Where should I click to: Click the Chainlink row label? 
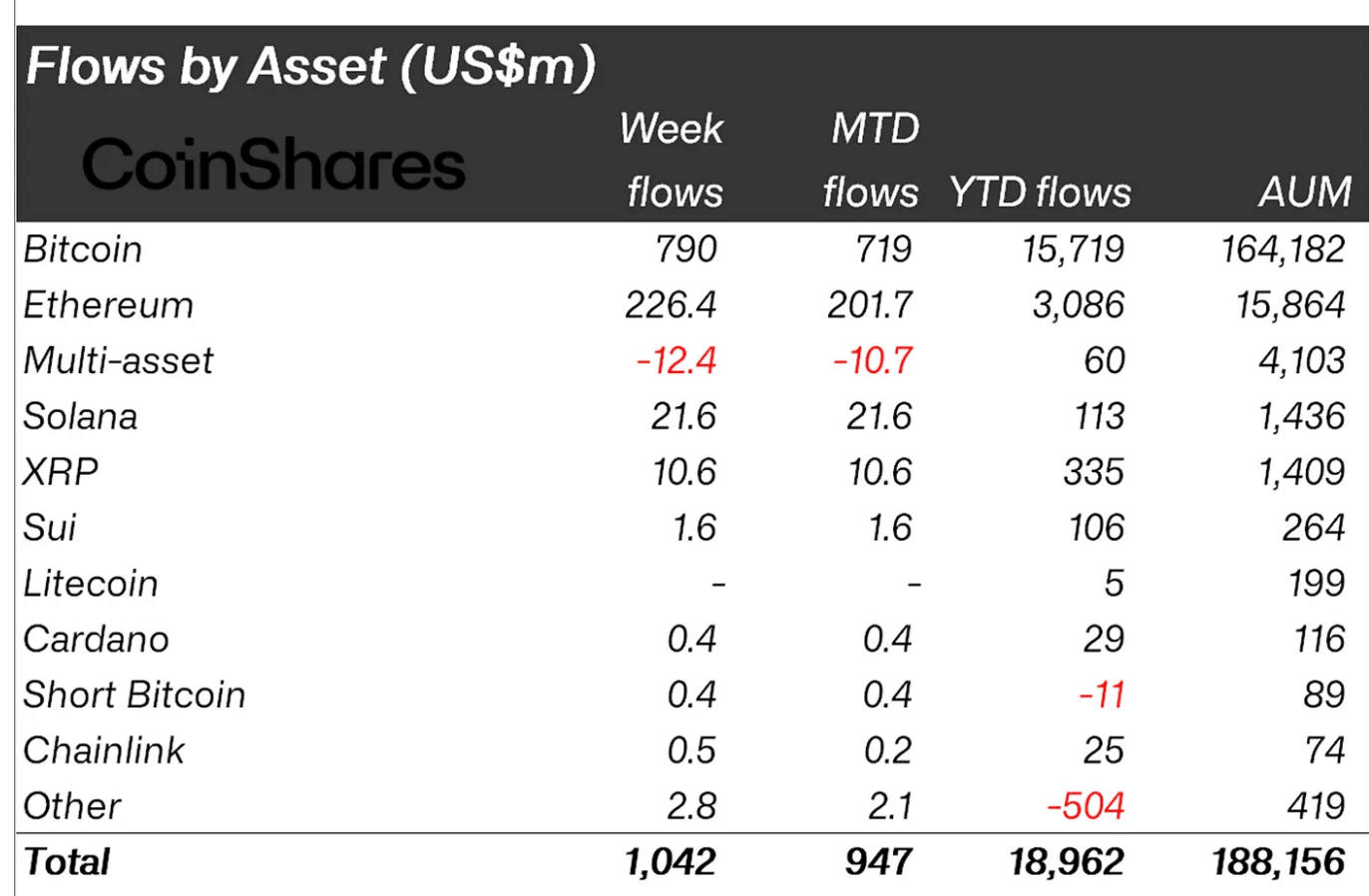[x=104, y=750]
